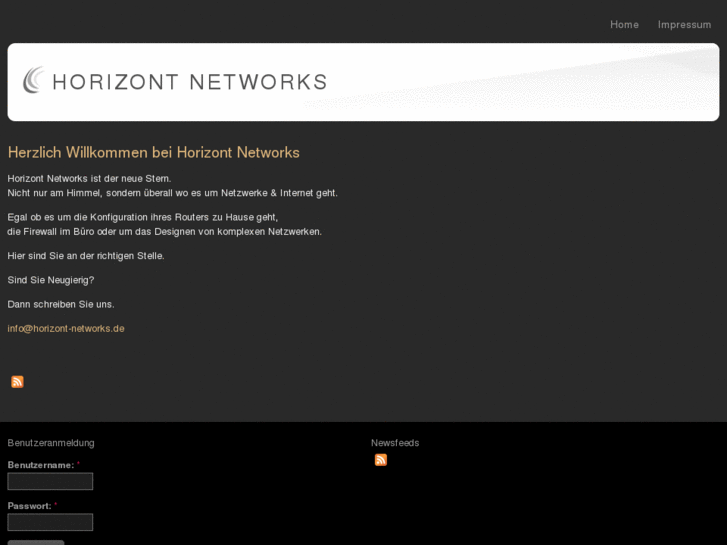727x545 pixels.
Task: Click the Passwort label
Action: (29, 506)
